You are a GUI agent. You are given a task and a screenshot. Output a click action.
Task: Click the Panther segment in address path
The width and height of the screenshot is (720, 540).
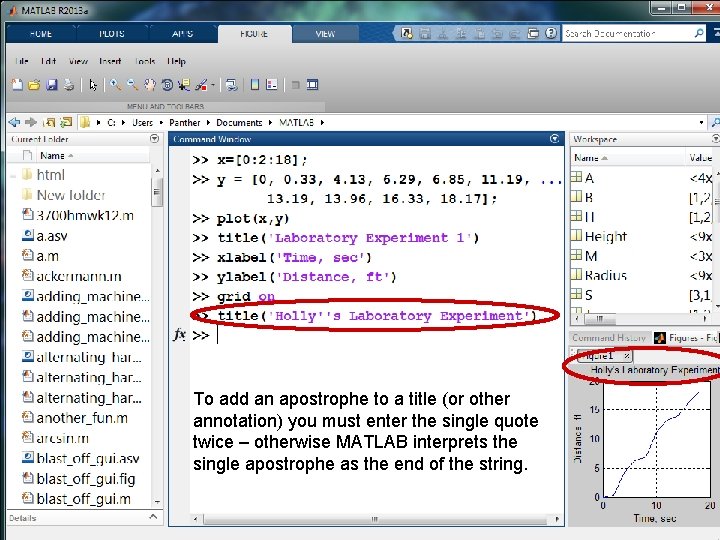(x=185, y=123)
